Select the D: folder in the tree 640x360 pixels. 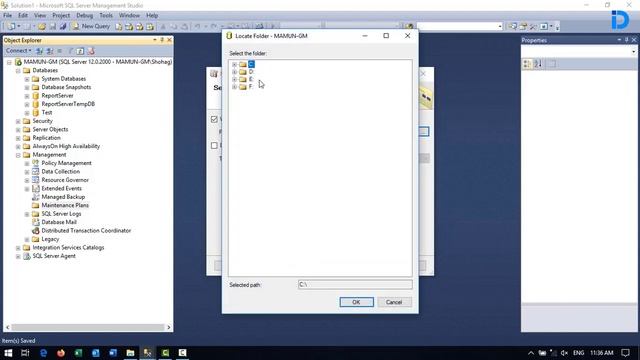(251, 72)
